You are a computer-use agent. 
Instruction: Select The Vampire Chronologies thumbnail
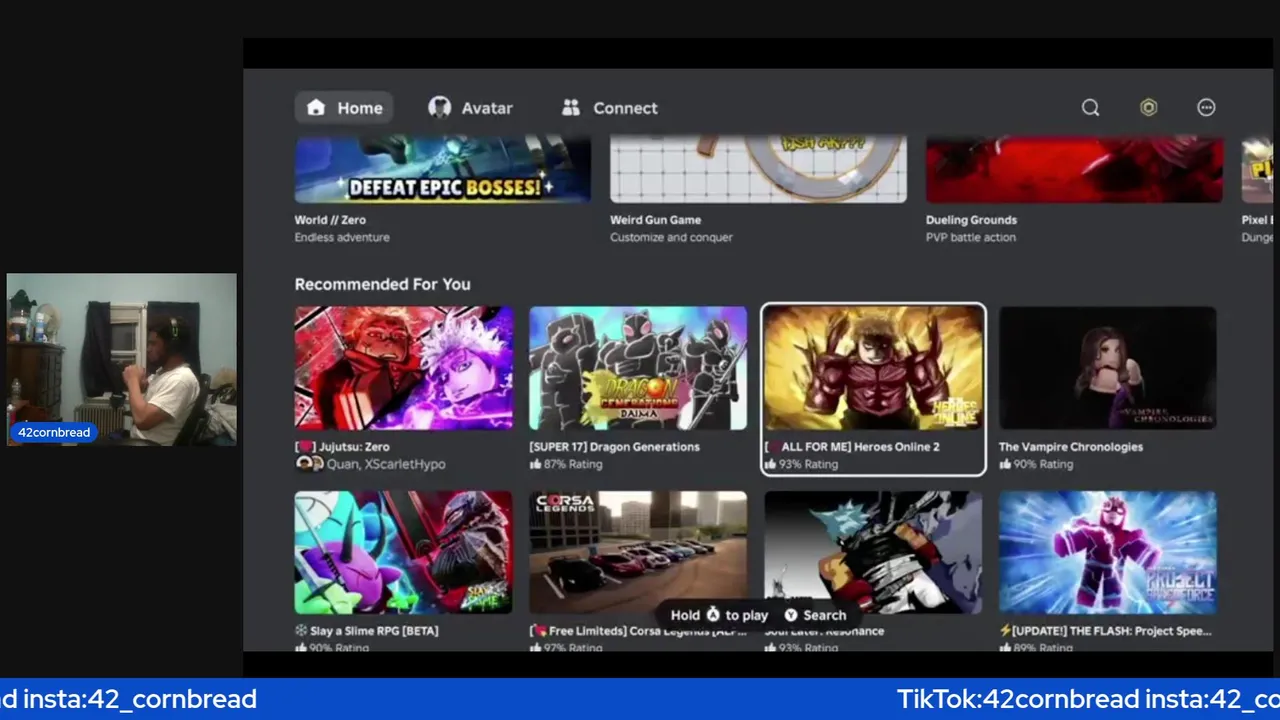click(x=1108, y=368)
